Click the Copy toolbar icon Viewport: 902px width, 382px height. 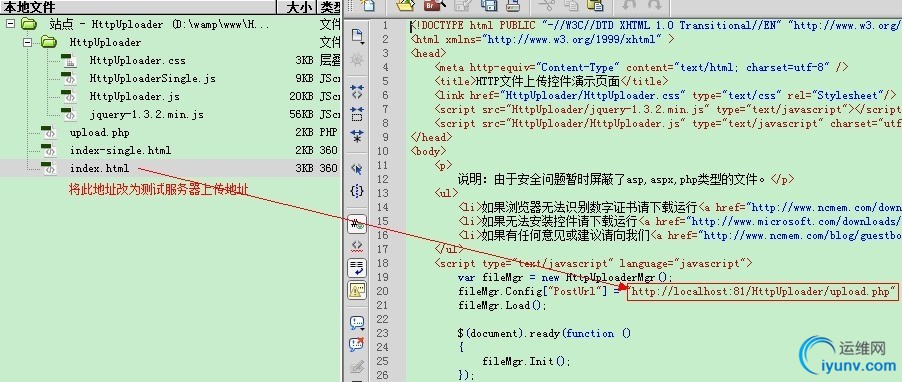571,5
